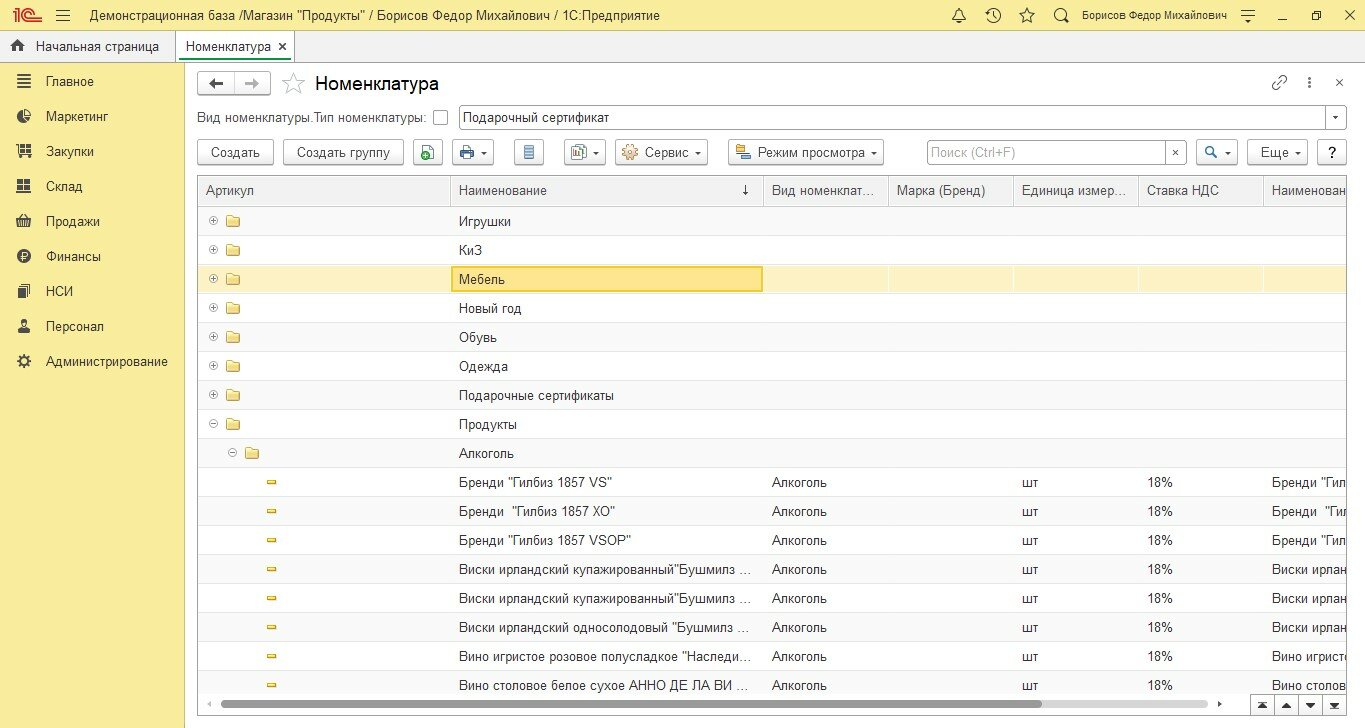Sort by the Наименование column header

pos(607,190)
